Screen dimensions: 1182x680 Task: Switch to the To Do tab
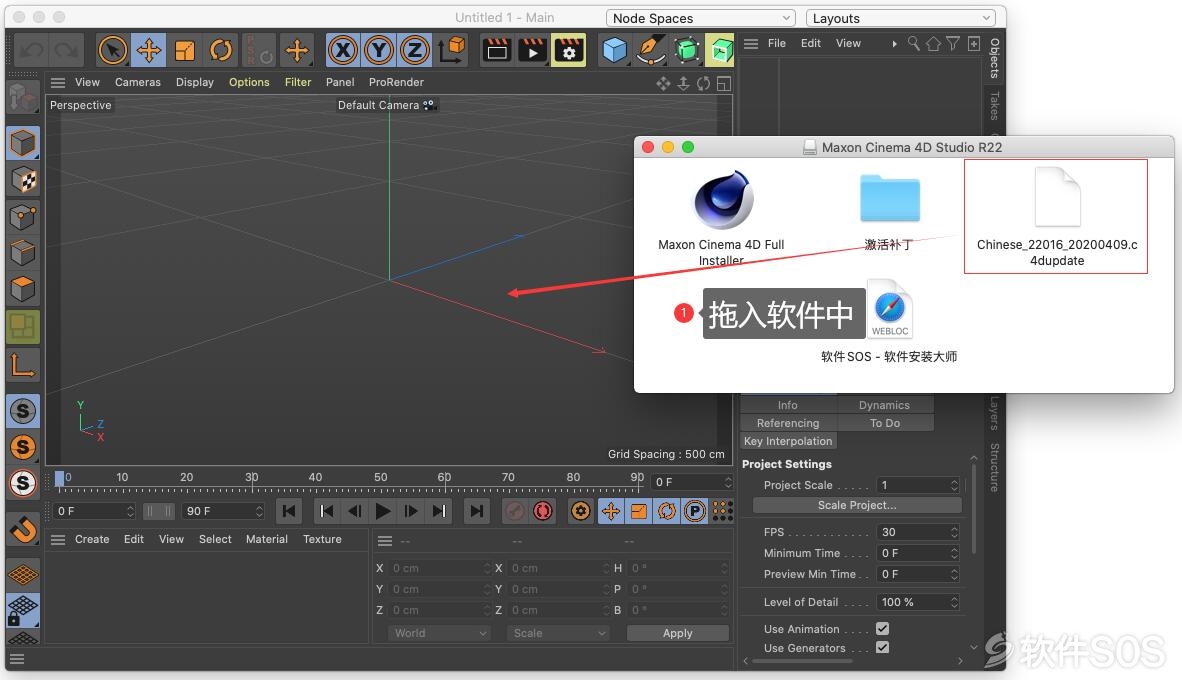click(885, 423)
